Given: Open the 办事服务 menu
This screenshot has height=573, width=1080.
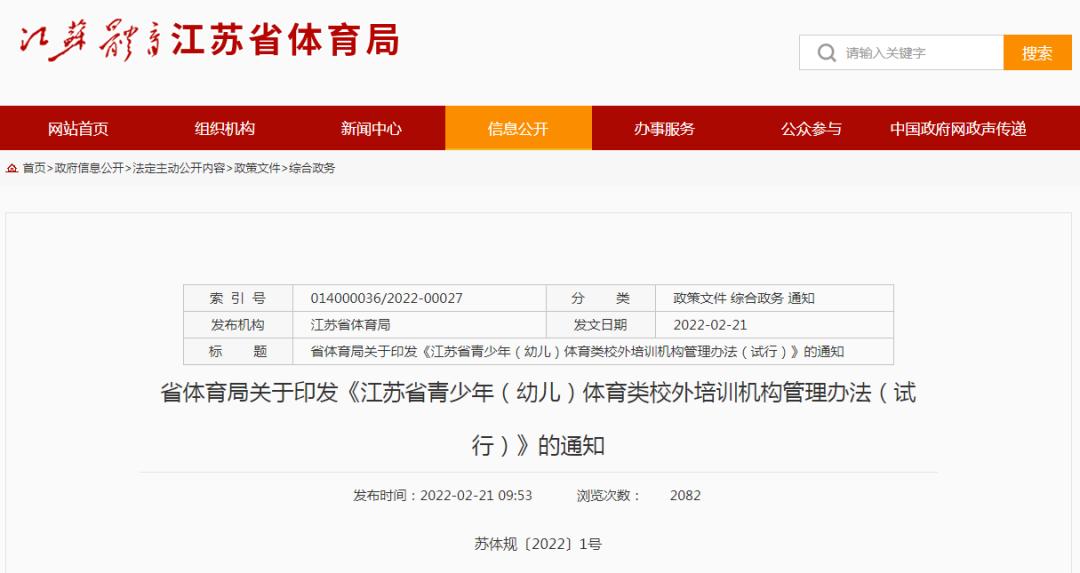Looking at the screenshot, I should tap(664, 129).
